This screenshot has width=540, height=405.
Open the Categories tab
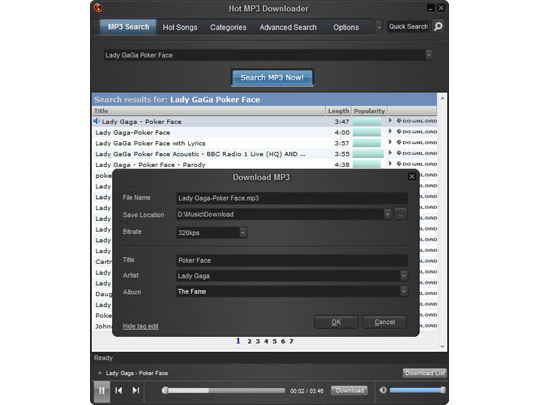(228, 27)
